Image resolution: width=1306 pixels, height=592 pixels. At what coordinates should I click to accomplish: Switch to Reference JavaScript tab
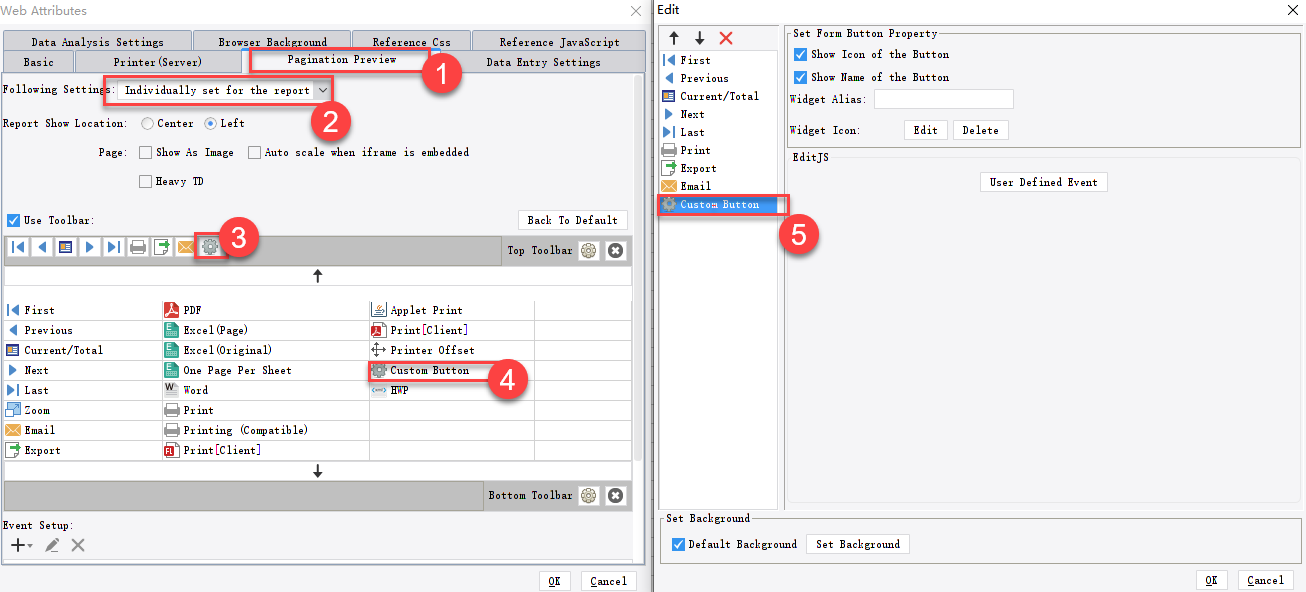559,42
